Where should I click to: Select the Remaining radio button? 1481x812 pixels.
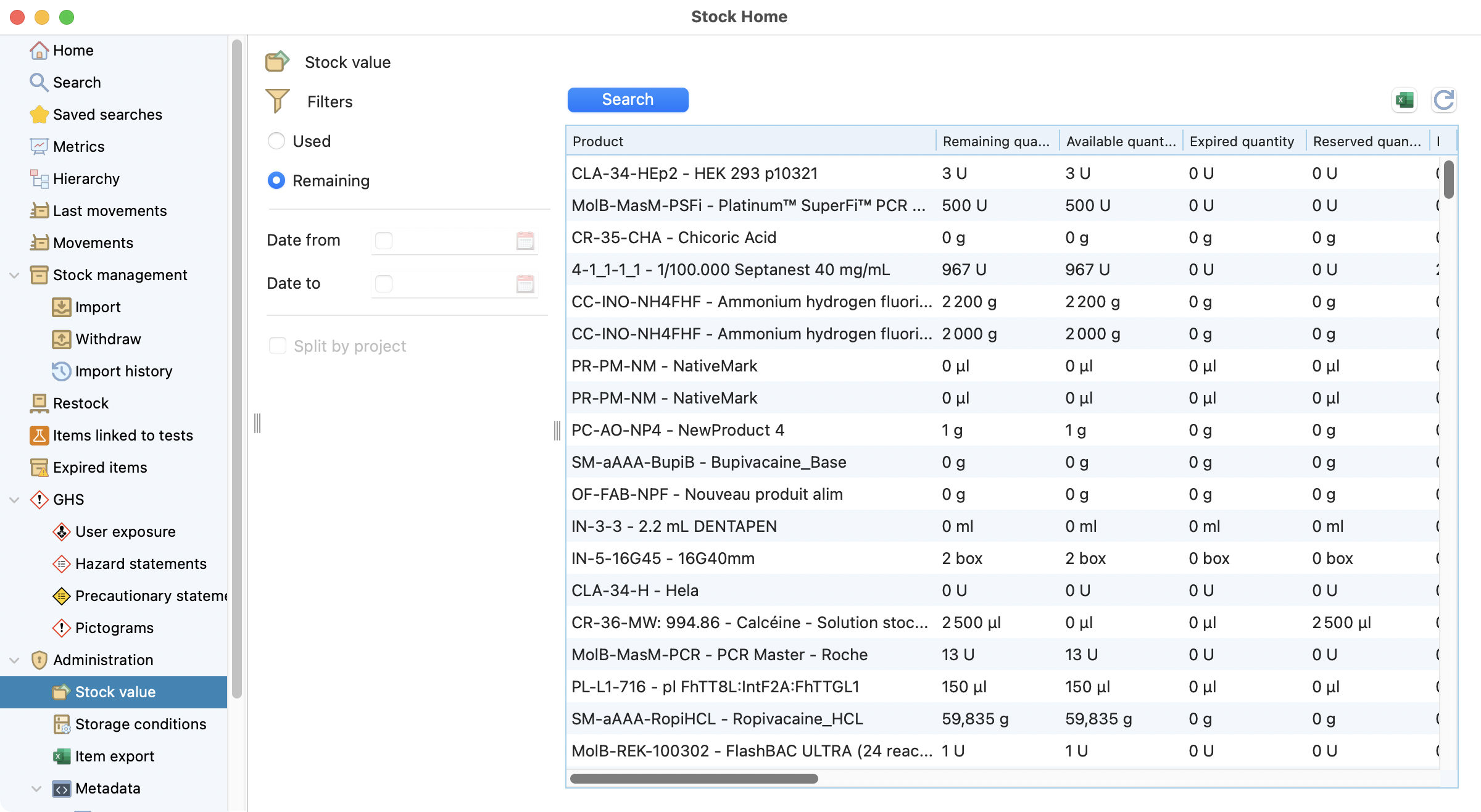[x=276, y=181]
